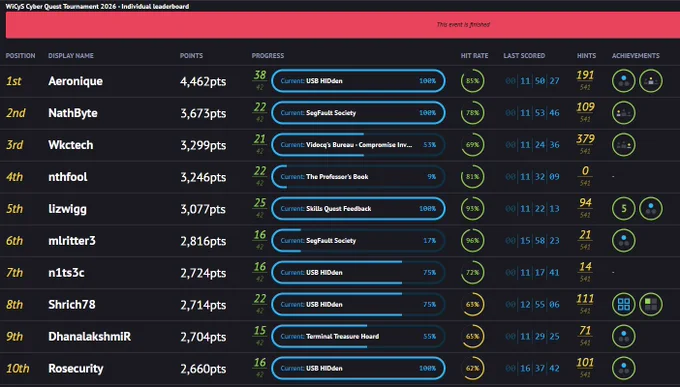The height and width of the screenshot is (387, 680).
Task: Click Aeronique's podium achievement badge
Action: [x=651, y=81]
